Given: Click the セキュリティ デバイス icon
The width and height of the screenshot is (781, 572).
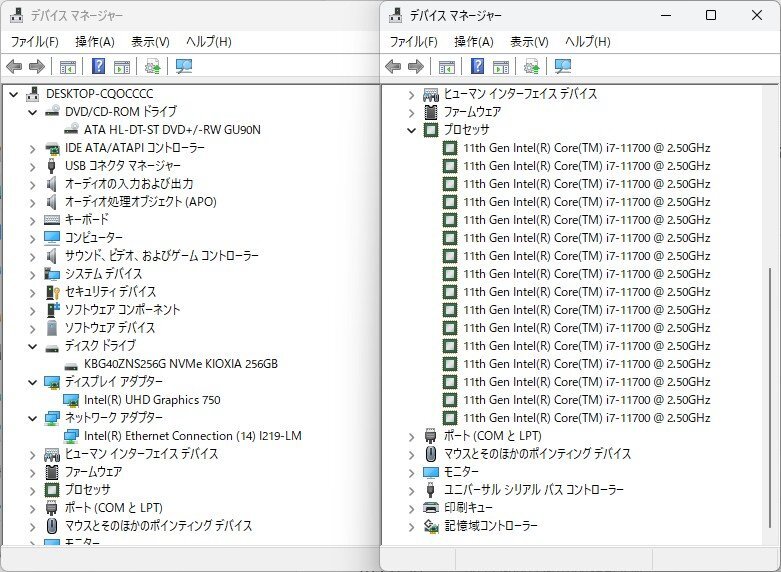Looking at the screenshot, I should [52, 292].
